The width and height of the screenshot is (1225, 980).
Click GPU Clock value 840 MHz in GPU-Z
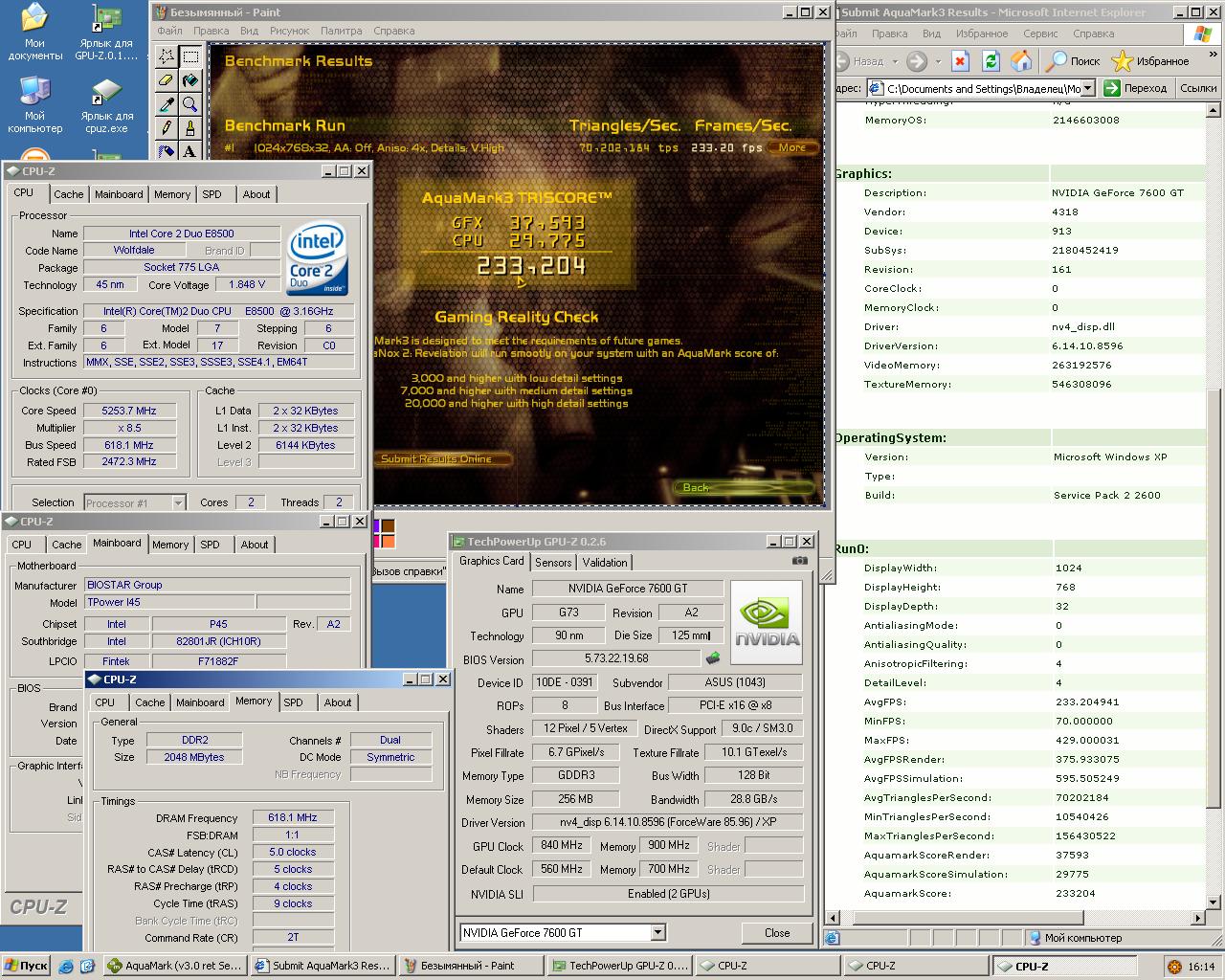pyautogui.click(x=562, y=846)
